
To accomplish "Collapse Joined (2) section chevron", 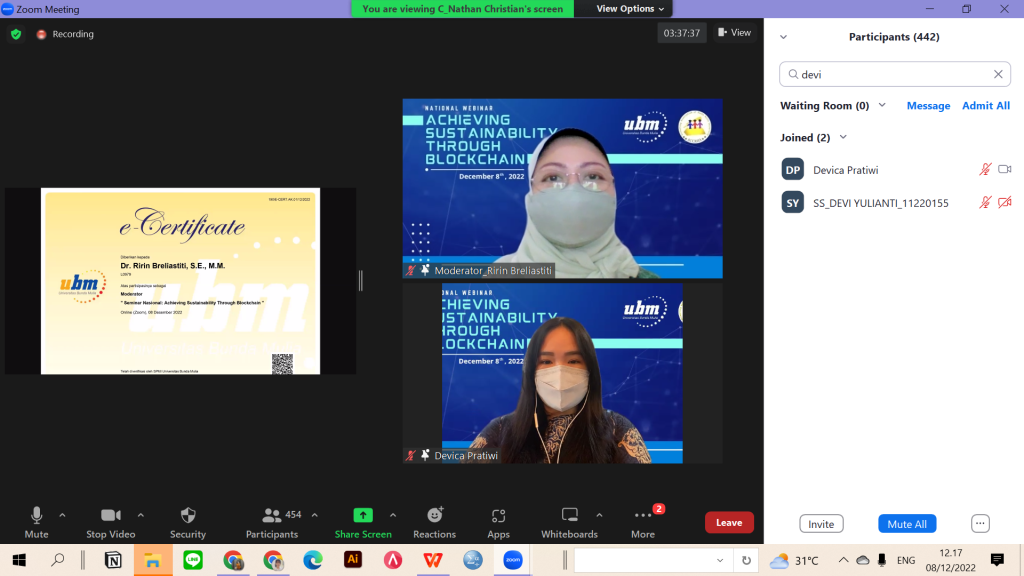I will pyautogui.click(x=843, y=137).
